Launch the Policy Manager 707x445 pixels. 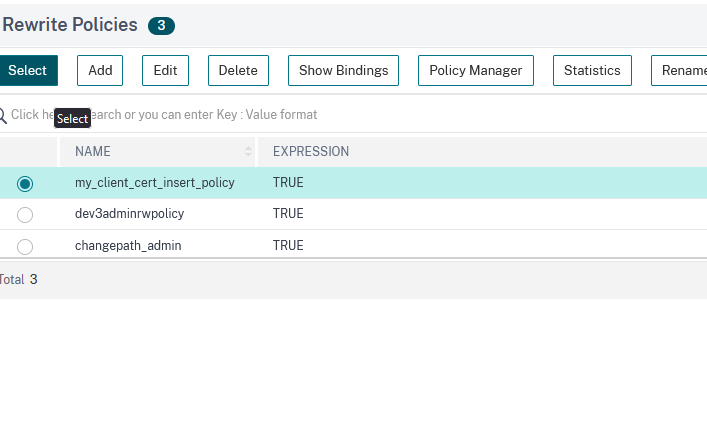click(475, 70)
